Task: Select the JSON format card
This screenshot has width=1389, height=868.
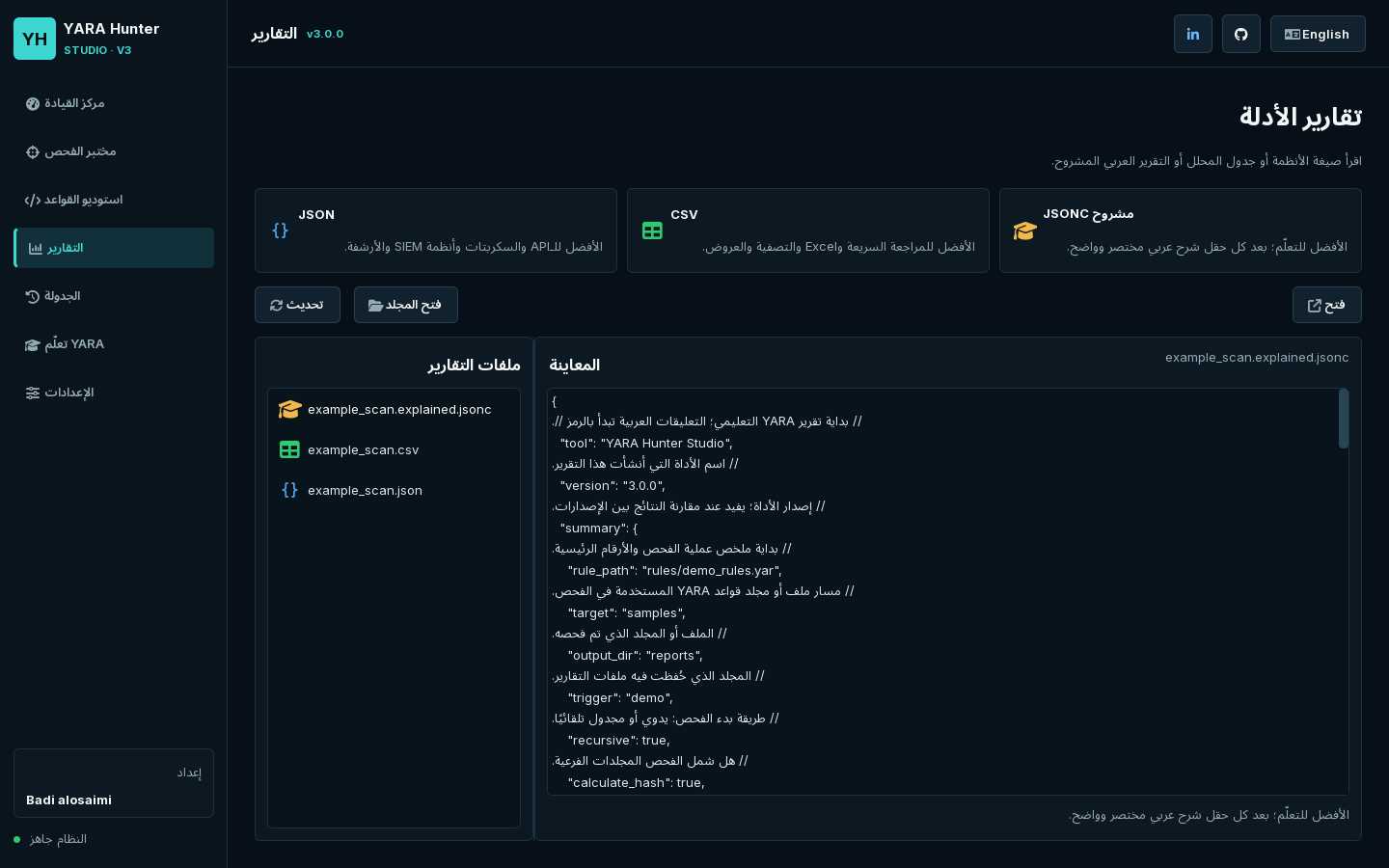Action: point(436,231)
